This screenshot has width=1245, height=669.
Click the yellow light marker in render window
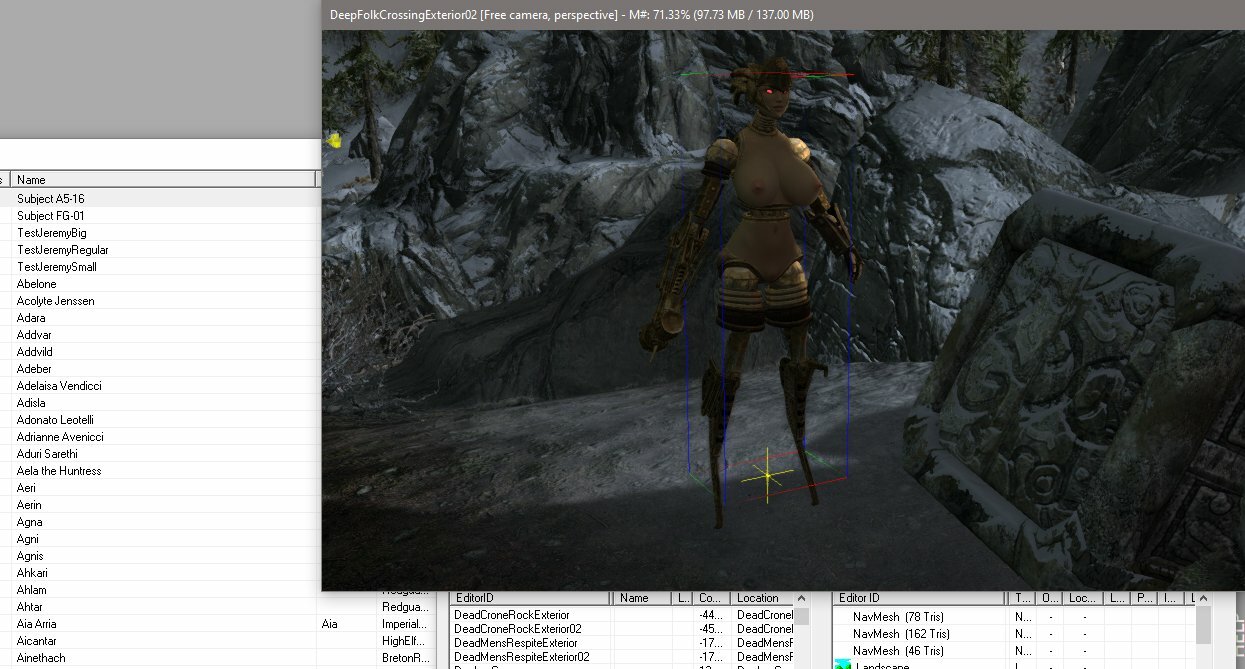(335, 142)
